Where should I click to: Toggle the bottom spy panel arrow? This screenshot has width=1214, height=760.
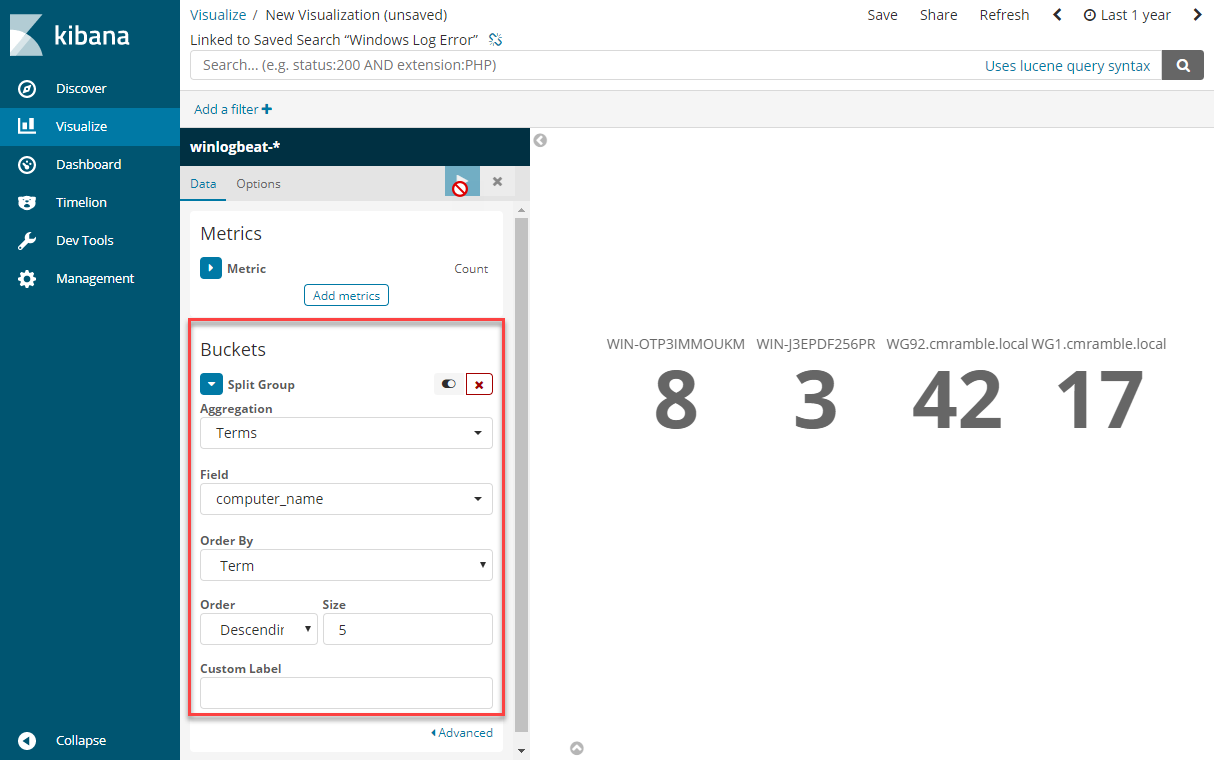pyautogui.click(x=577, y=748)
